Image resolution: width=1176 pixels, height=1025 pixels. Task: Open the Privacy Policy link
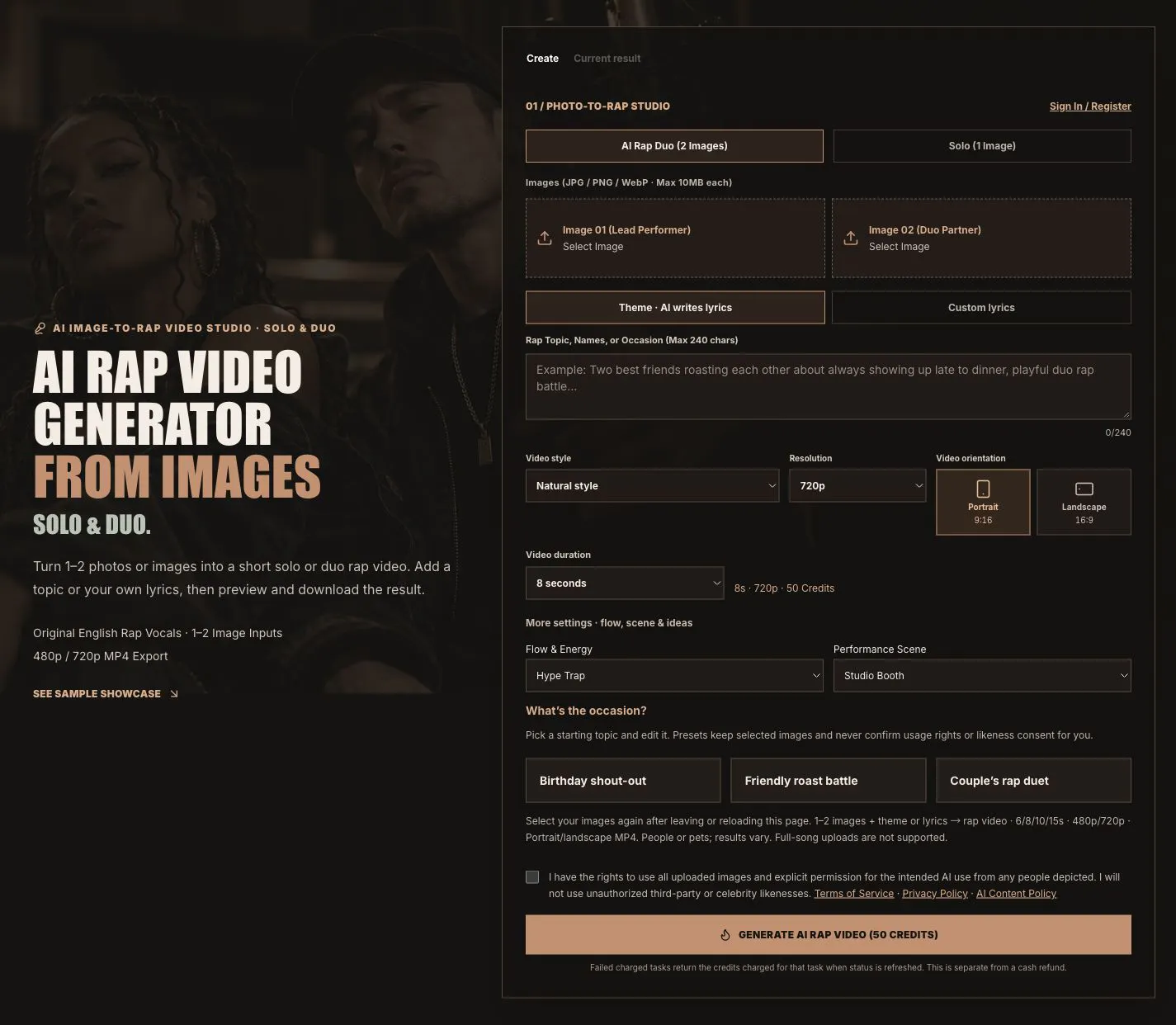pyautogui.click(x=935, y=894)
